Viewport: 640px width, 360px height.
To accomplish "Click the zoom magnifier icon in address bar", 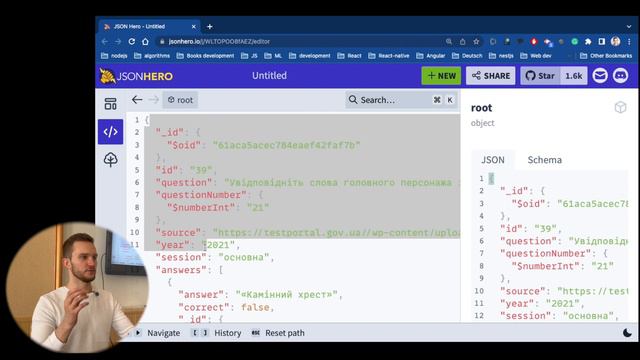I will click(449, 42).
